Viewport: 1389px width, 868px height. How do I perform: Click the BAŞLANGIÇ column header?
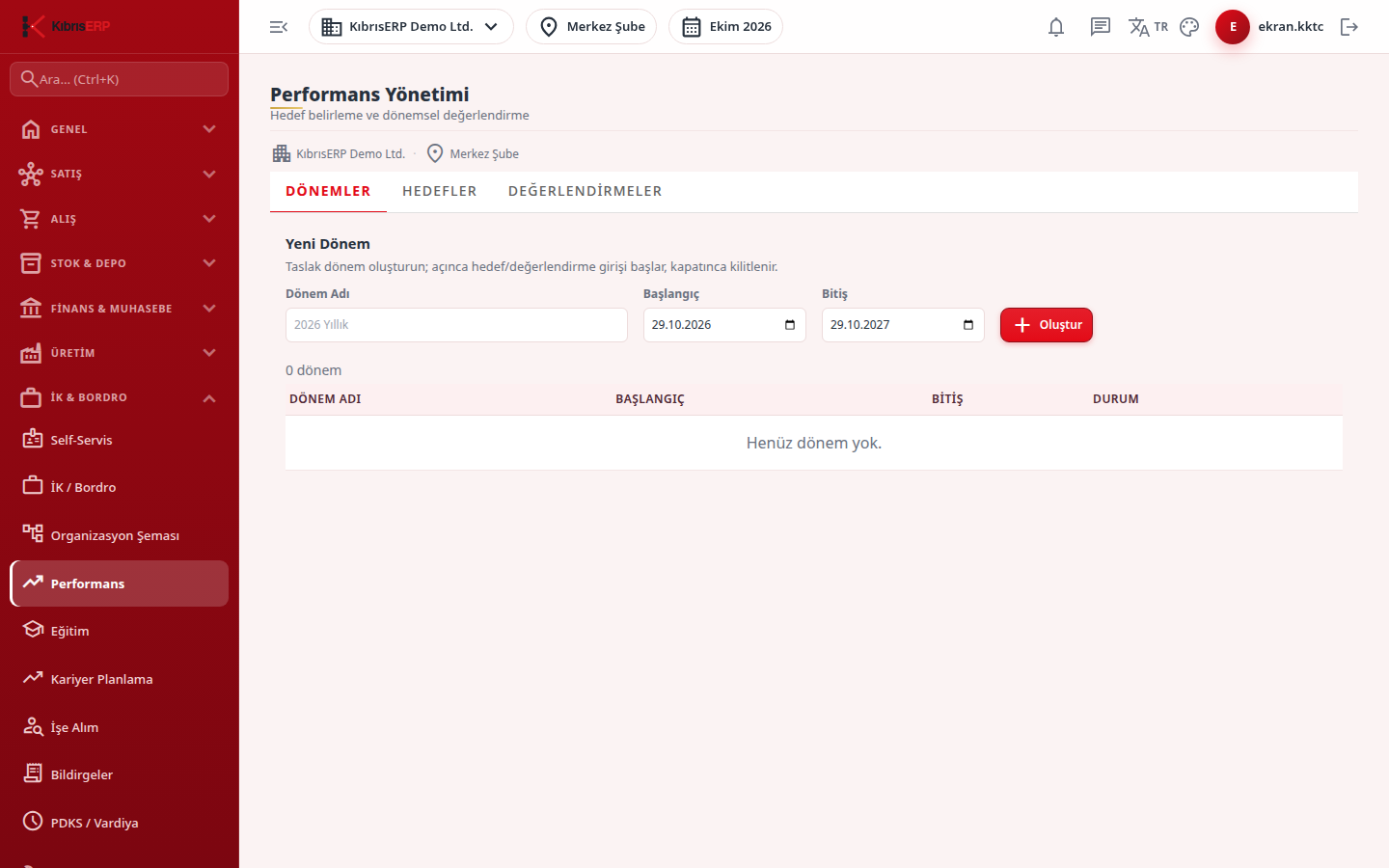click(650, 399)
